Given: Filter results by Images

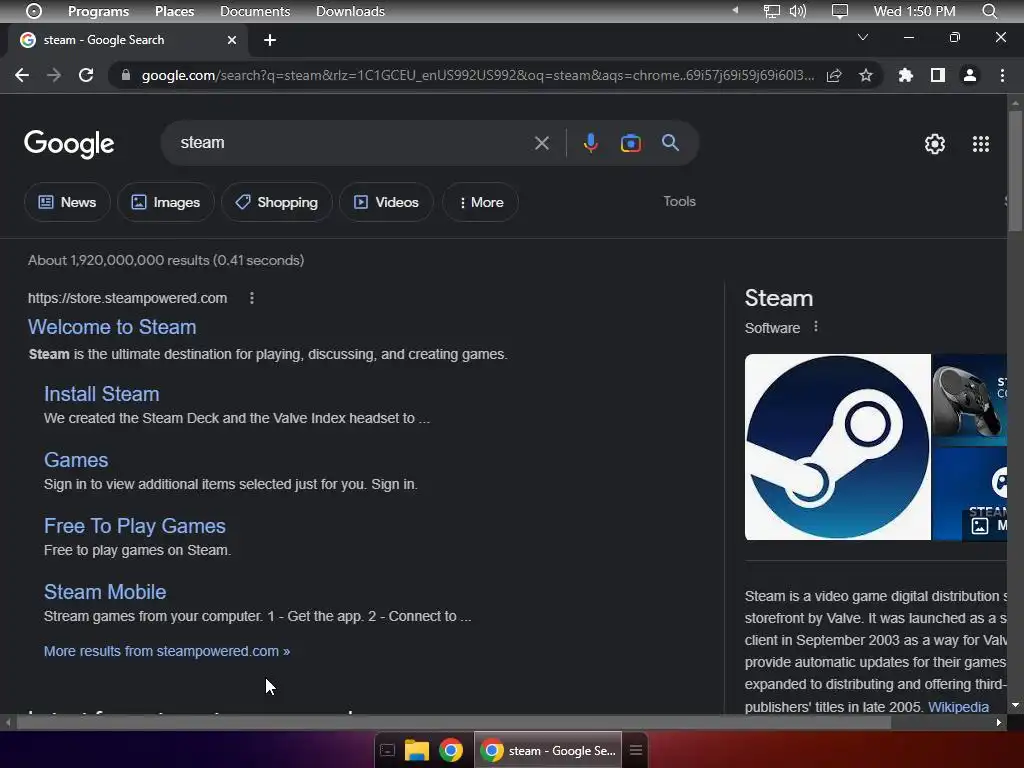Looking at the screenshot, I should 166,202.
